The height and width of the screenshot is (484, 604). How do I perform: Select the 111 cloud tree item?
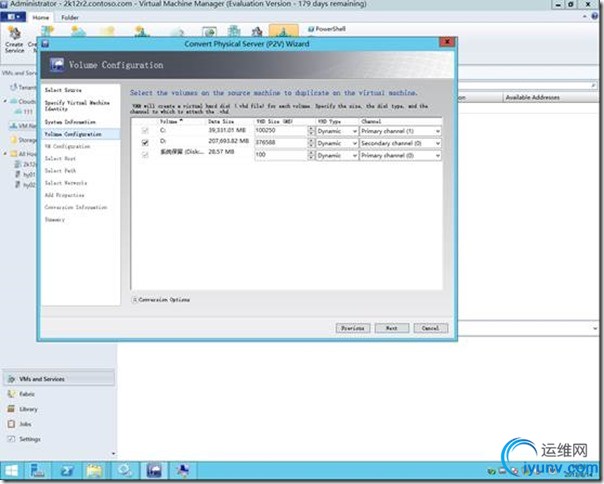point(24,112)
